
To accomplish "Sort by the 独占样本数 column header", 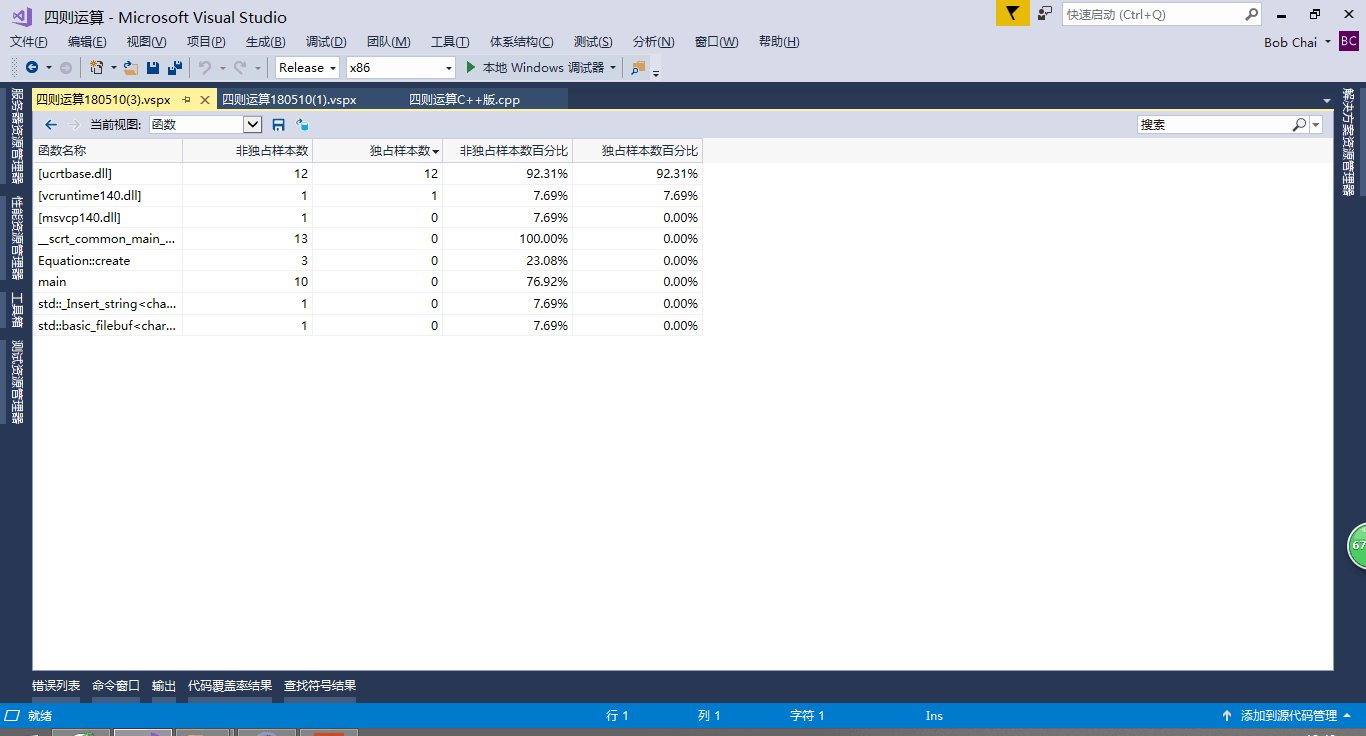I will (x=400, y=151).
